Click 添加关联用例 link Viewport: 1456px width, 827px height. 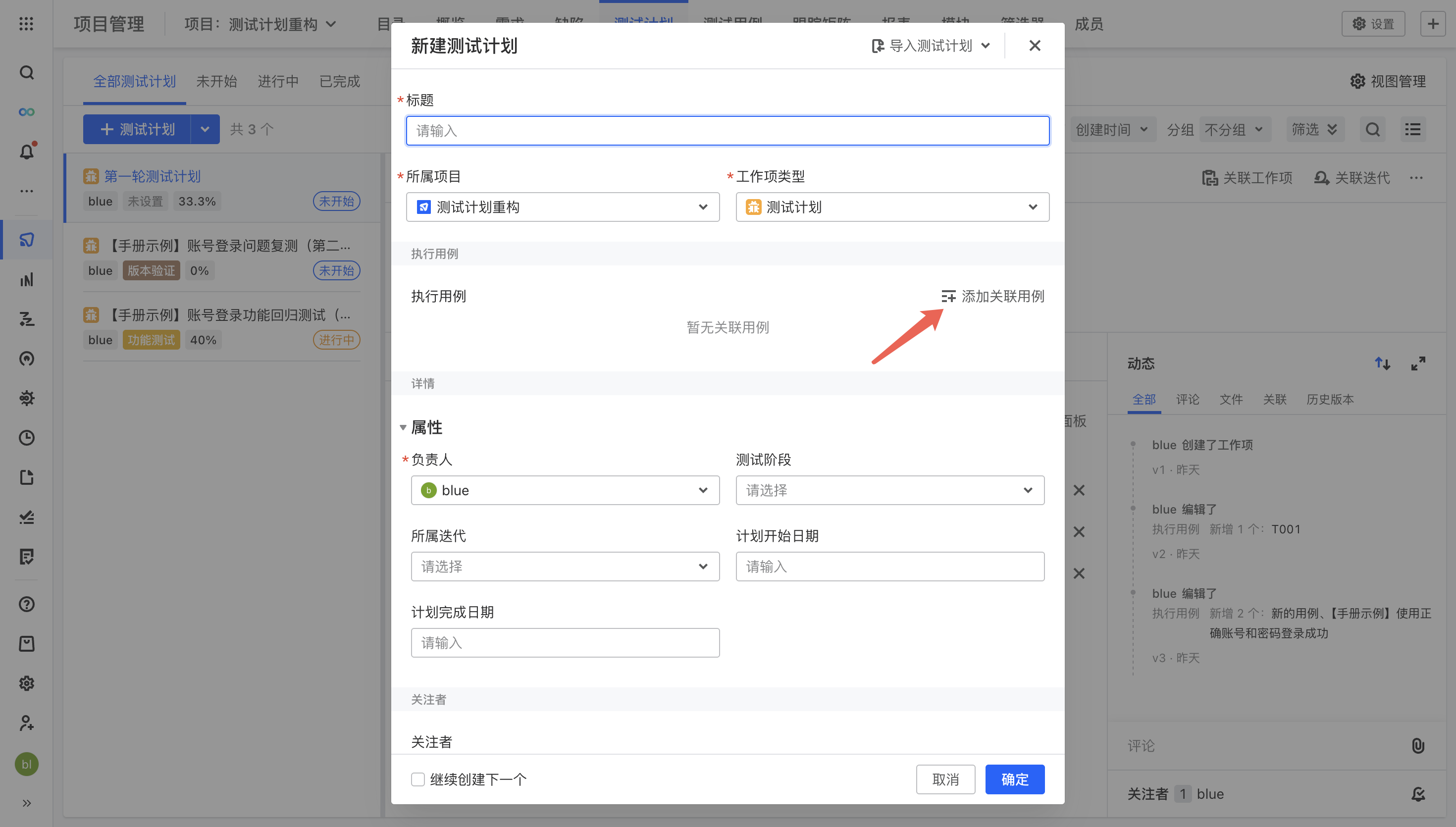pyautogui.click(x=992, y=296)
